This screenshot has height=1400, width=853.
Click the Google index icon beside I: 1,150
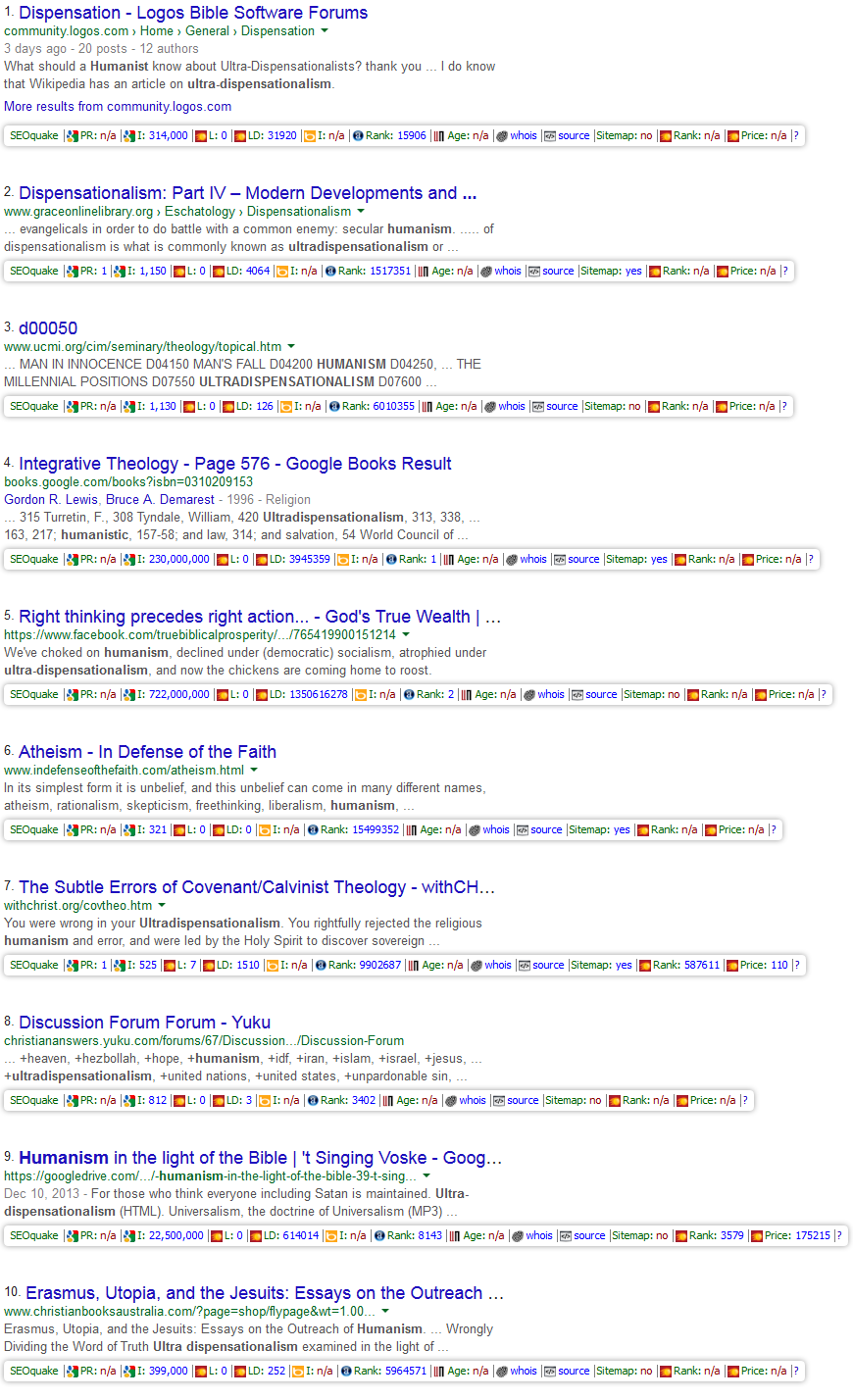(120, 272)
